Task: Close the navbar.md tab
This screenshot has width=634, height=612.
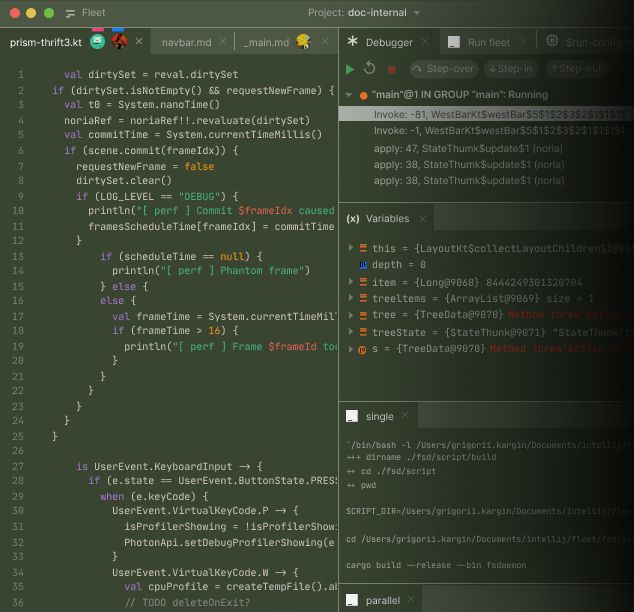Action: coord(223,41)
